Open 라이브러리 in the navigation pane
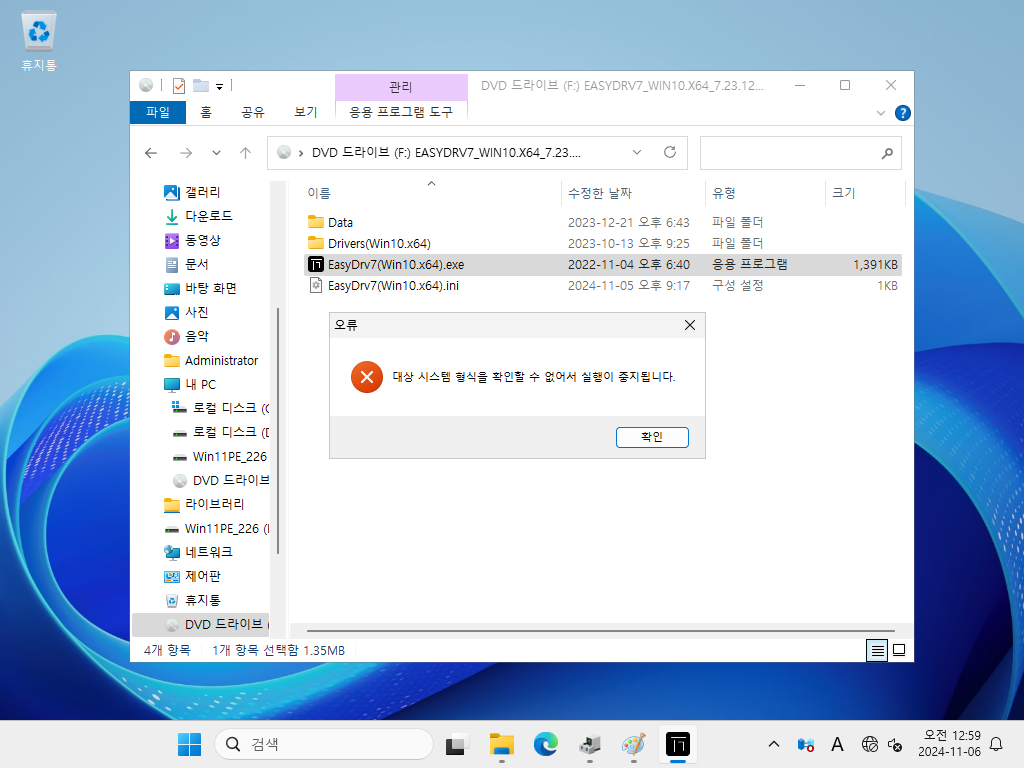This screenshot has width=1024, height=768. tap(204, 504)
